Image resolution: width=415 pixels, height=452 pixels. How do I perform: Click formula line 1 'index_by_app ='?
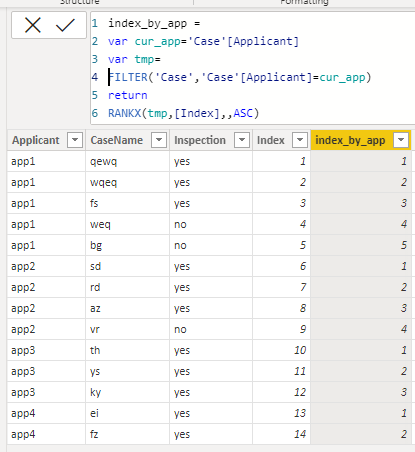pyautogui.click(x=154, y=23)
